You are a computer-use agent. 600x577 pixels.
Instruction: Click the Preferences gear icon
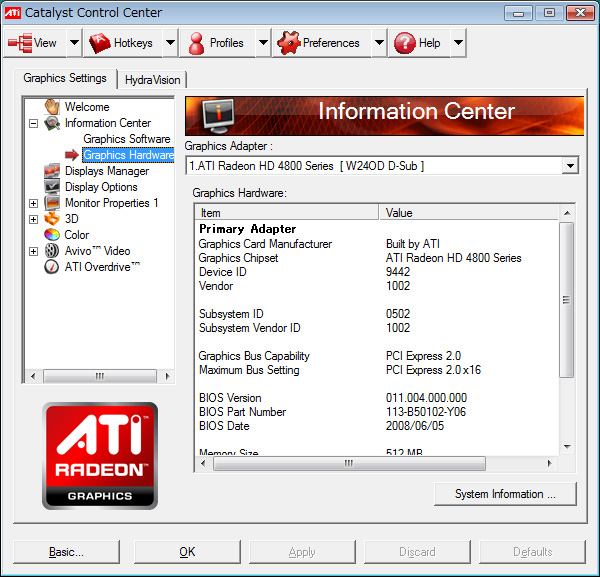(289, 43)
